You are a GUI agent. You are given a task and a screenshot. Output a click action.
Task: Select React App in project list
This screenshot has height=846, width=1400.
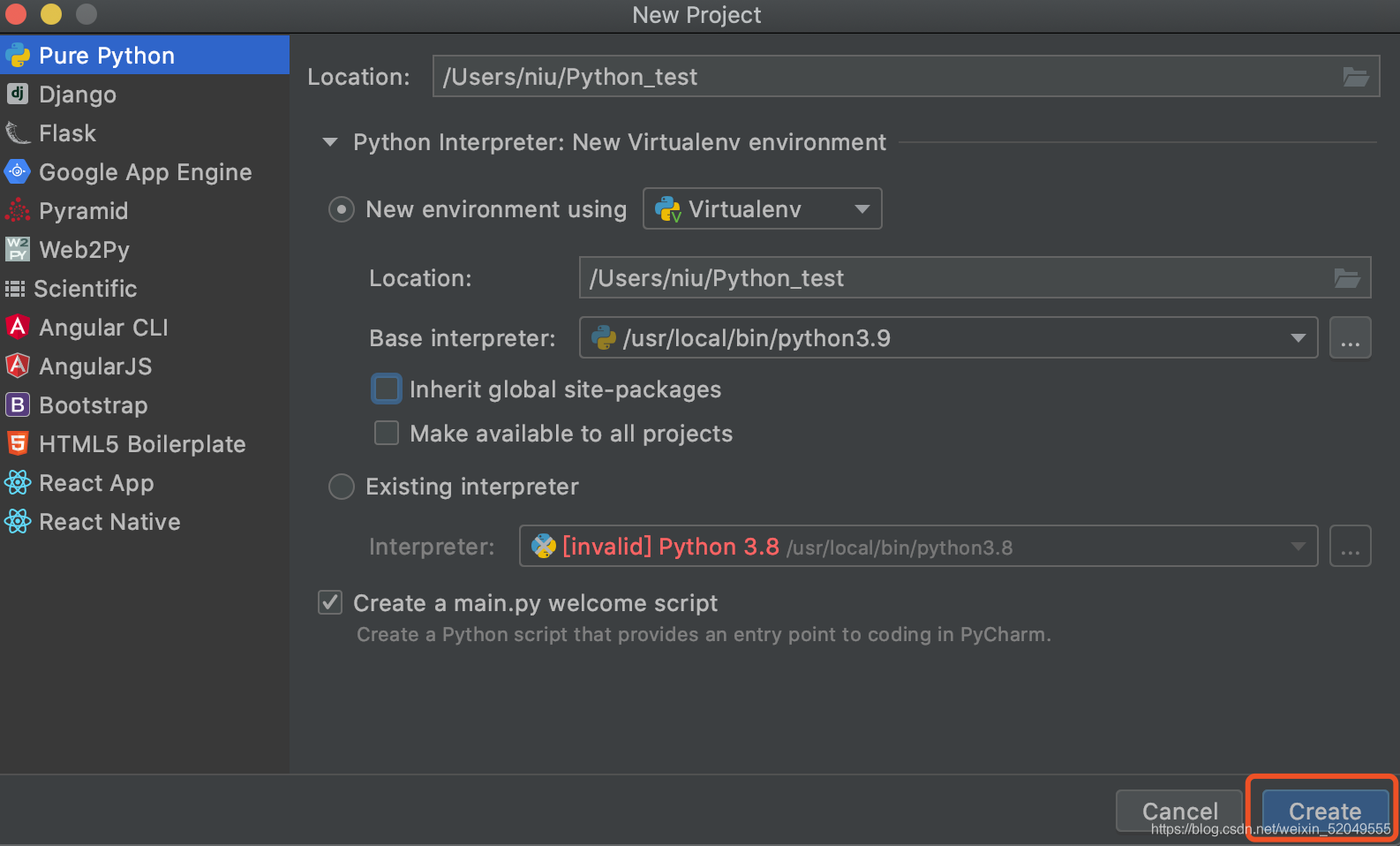tap(145, 482)
